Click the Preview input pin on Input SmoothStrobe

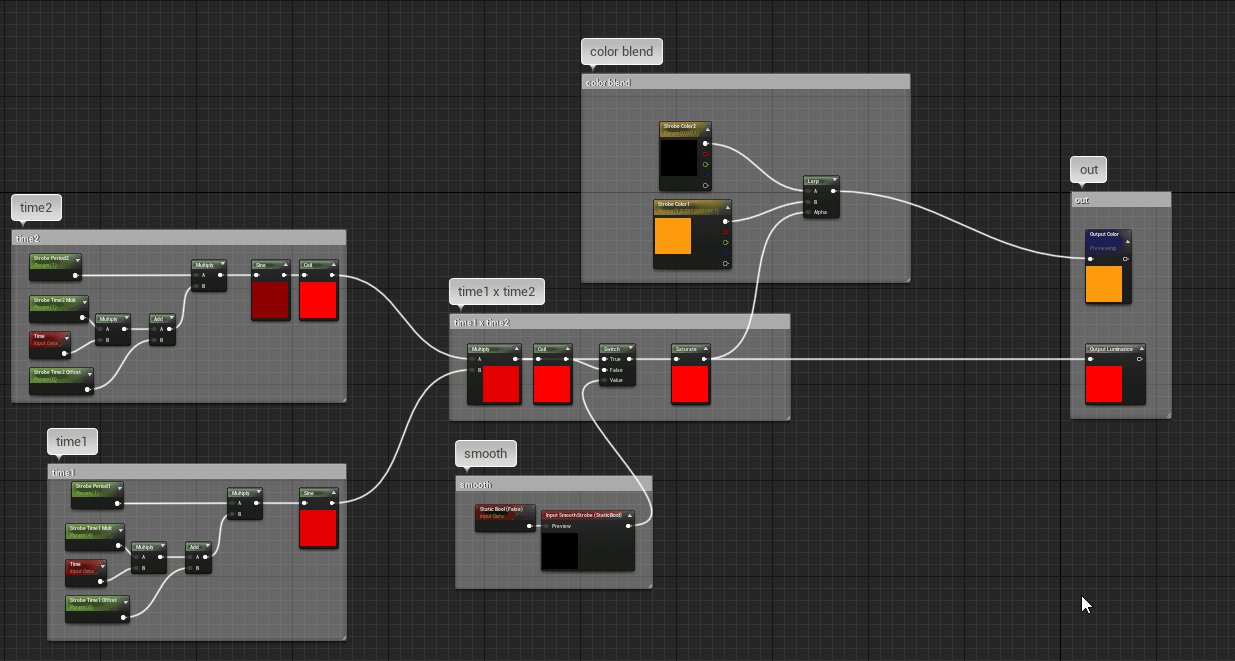(547, 526)
